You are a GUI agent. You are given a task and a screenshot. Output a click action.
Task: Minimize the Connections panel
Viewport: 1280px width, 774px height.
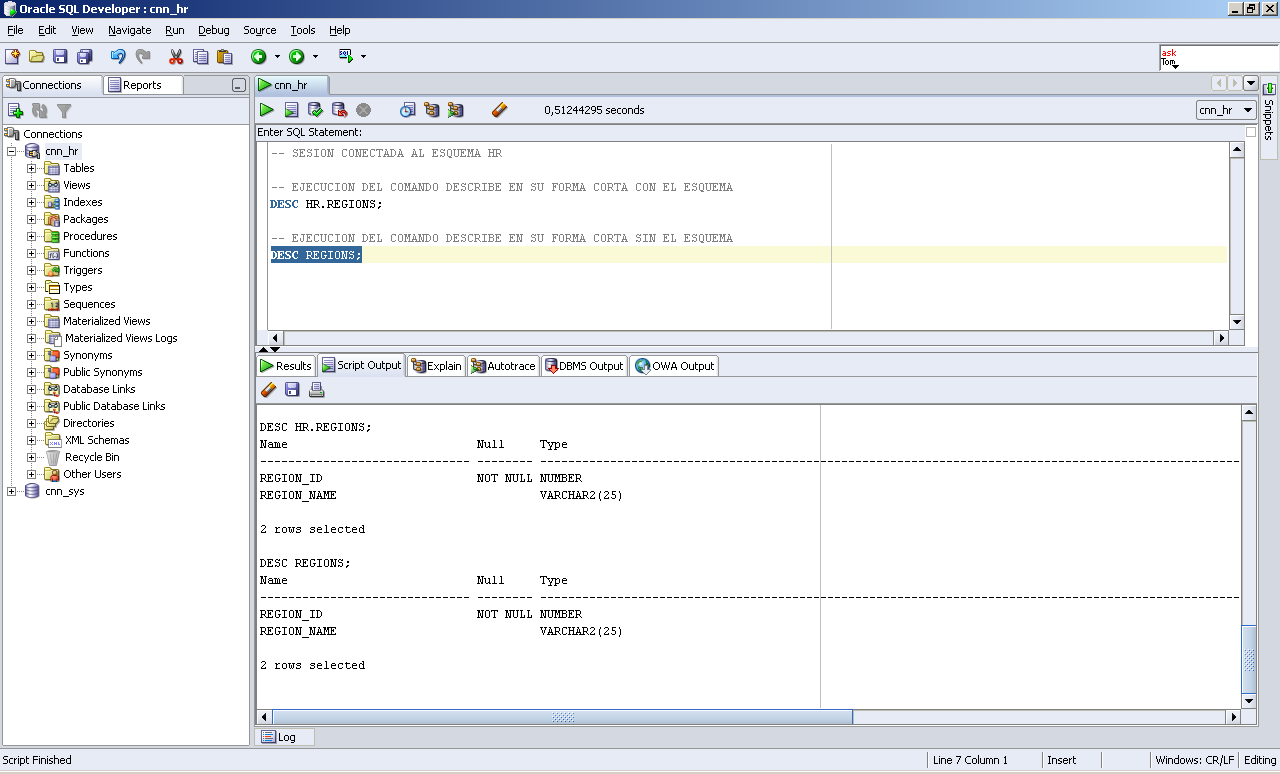pyautogui.click(x=238, y=85)
